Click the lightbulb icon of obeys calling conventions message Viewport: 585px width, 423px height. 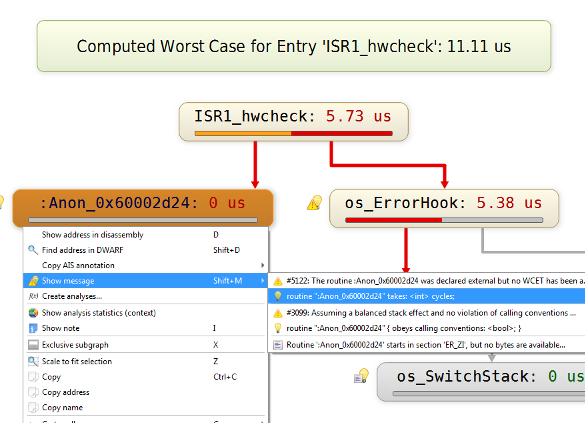click(x=278, y=328)
